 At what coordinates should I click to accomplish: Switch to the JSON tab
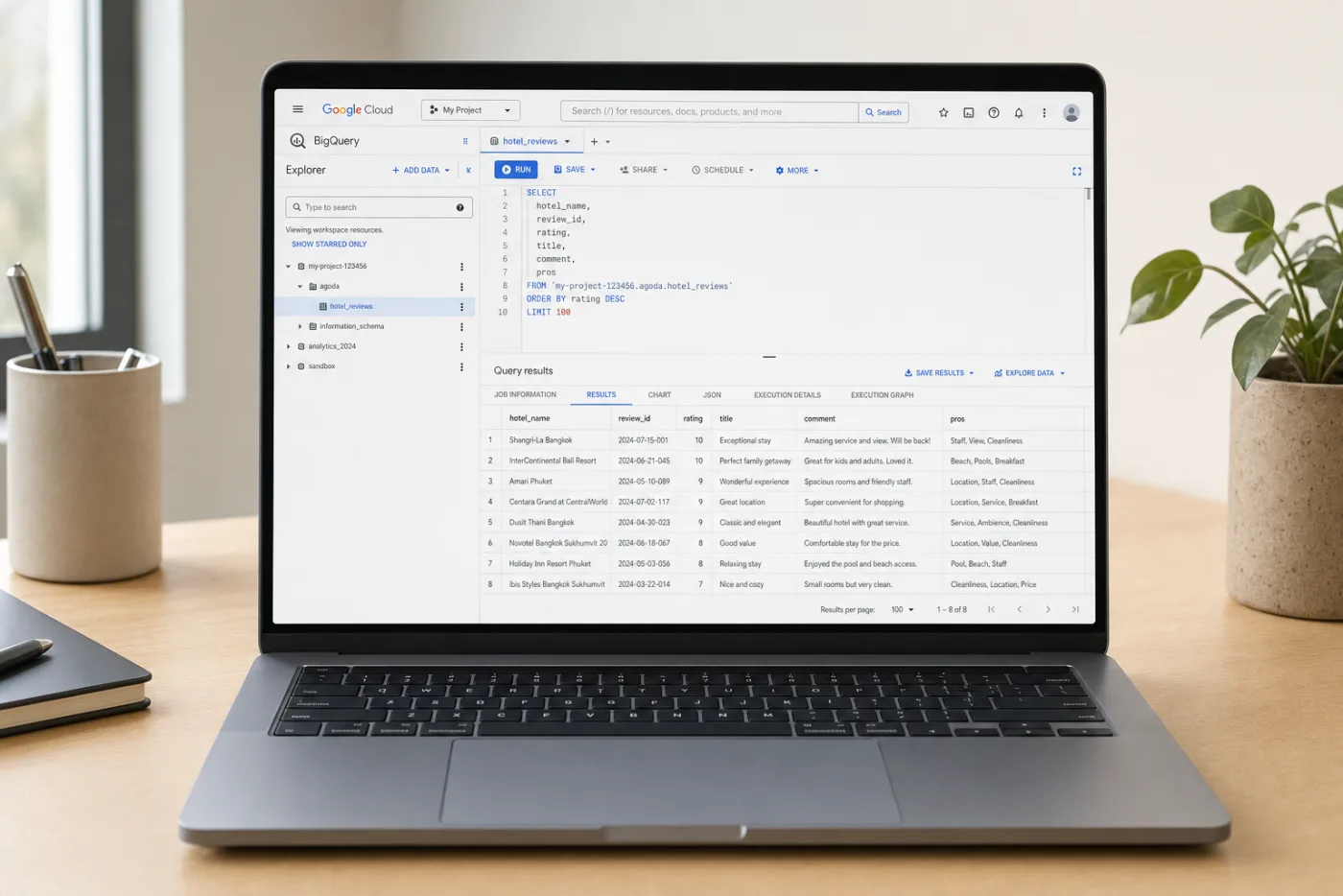click(x=712, y=395)
